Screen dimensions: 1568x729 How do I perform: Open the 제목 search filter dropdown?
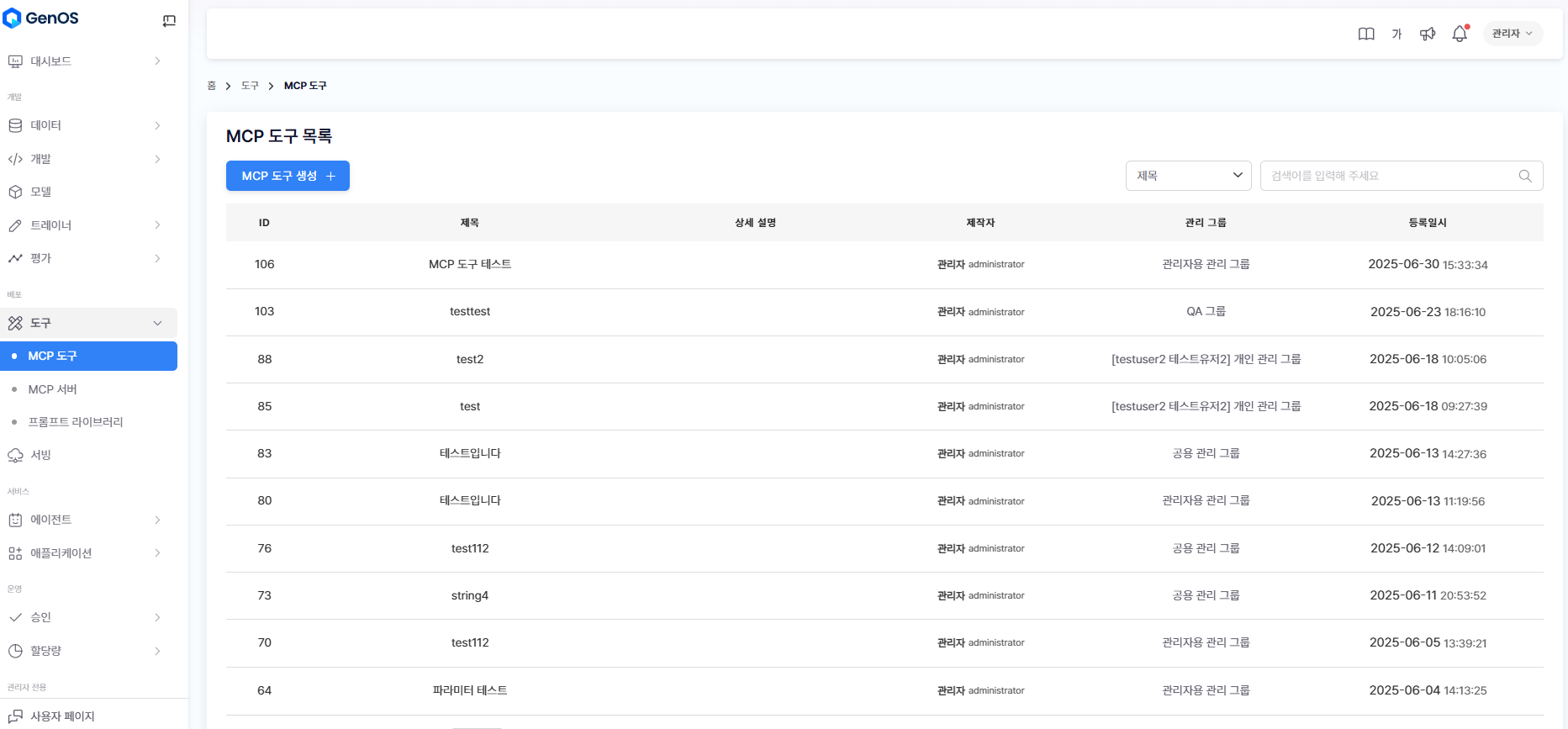(x=1188, y=176)
